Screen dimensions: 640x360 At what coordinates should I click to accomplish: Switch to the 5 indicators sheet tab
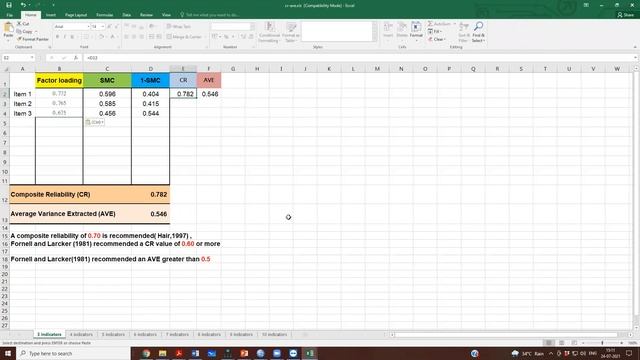tap(113, 334)
